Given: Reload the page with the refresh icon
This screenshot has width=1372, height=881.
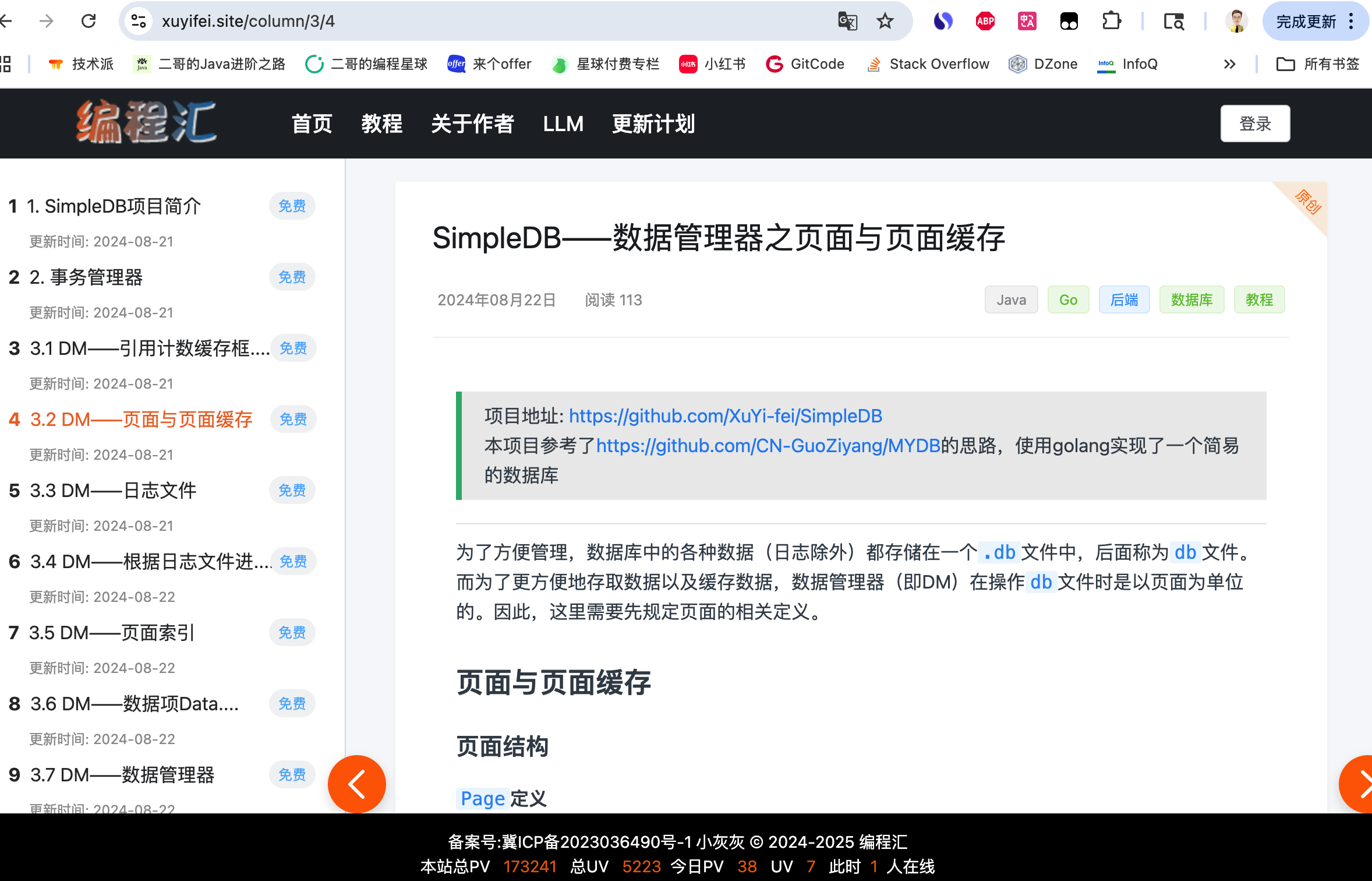Looking at the screenshot, I should tap(89, 22).
